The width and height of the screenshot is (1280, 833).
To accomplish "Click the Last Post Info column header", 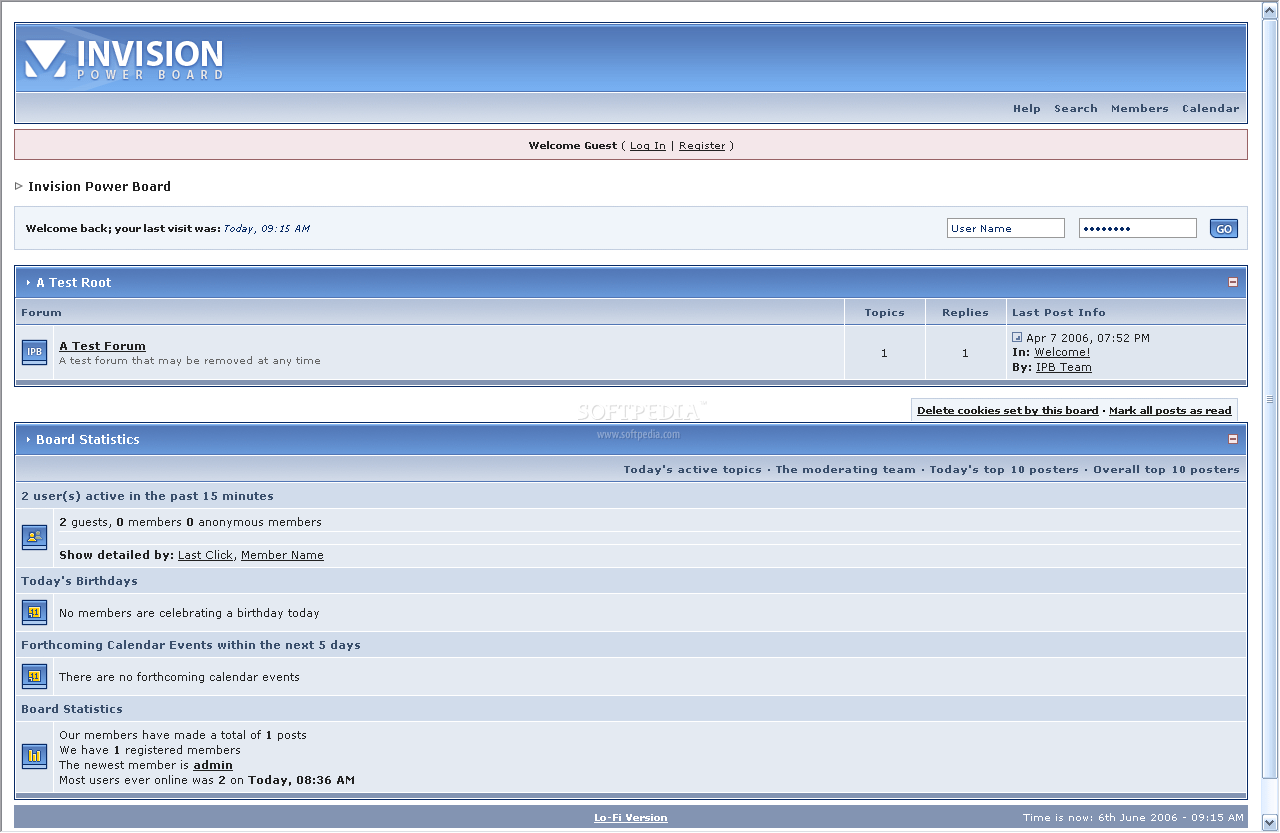I will pos(1126,312).
